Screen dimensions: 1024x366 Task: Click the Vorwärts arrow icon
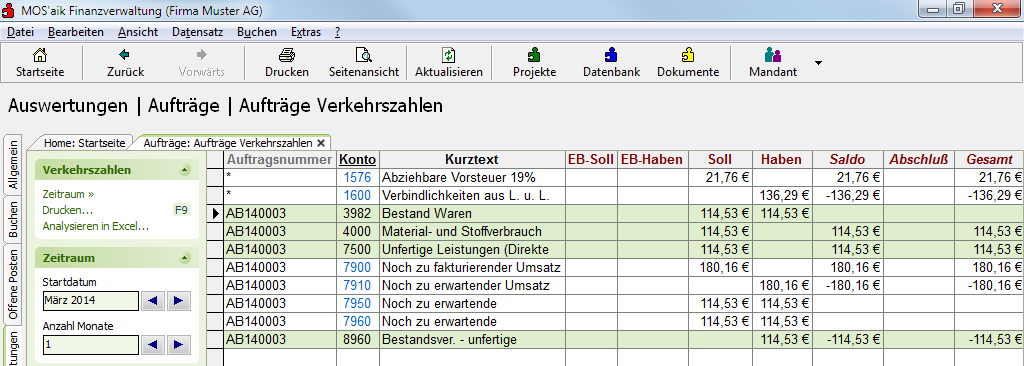202,55
